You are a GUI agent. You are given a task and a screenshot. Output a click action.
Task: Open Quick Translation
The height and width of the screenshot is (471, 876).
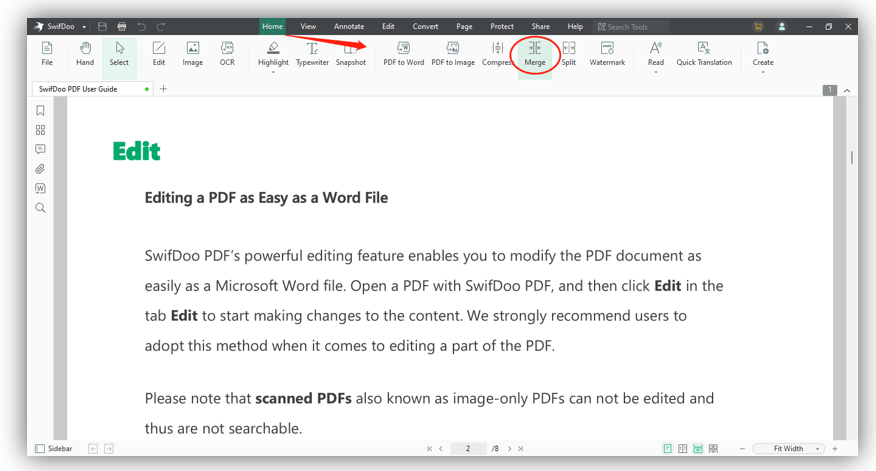(x=704, y=54)
